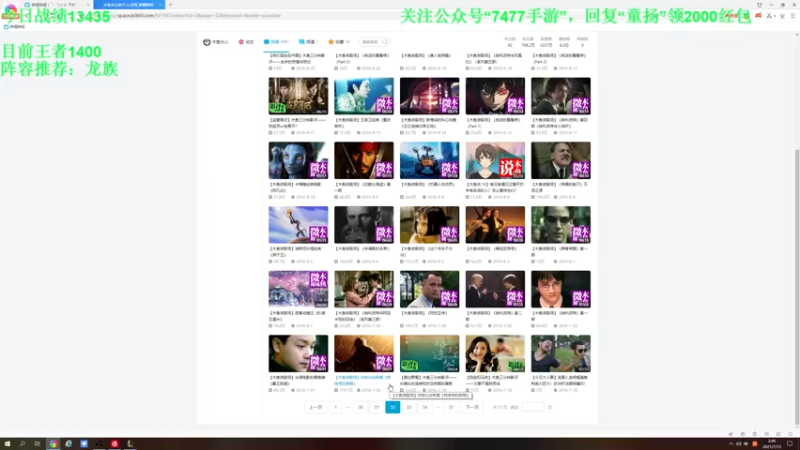Open the smiling woman with long hair thumbnail
The height and width of the screenshot is (450, 800).
[495, 354]
